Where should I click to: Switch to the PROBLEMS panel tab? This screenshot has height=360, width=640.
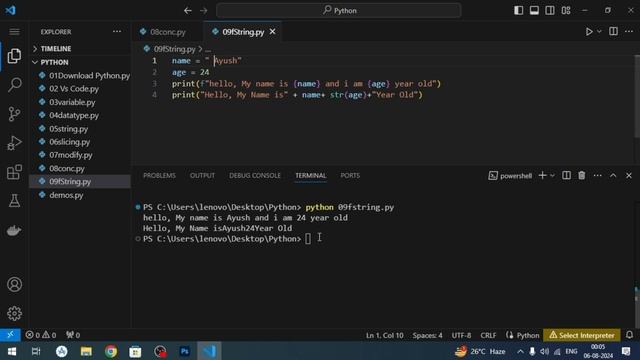159,176
